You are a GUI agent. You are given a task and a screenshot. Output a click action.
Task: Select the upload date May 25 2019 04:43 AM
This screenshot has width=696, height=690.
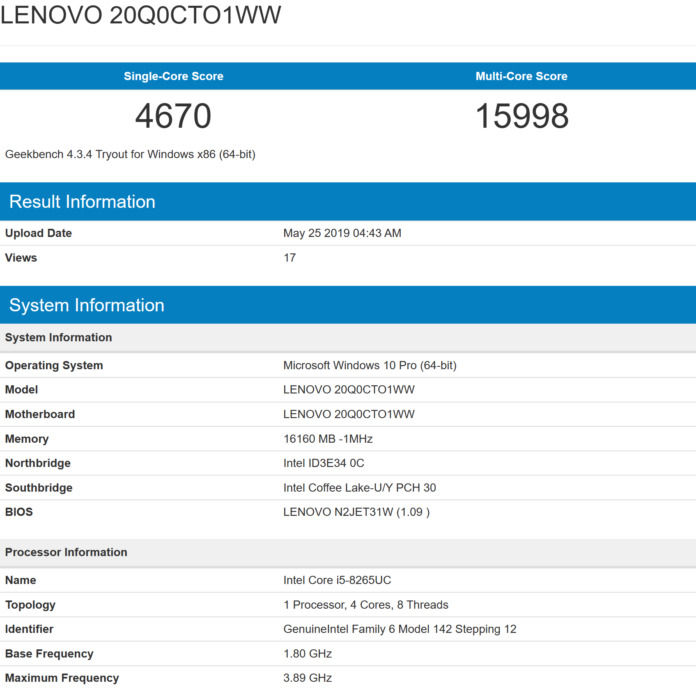pos(342,233)
